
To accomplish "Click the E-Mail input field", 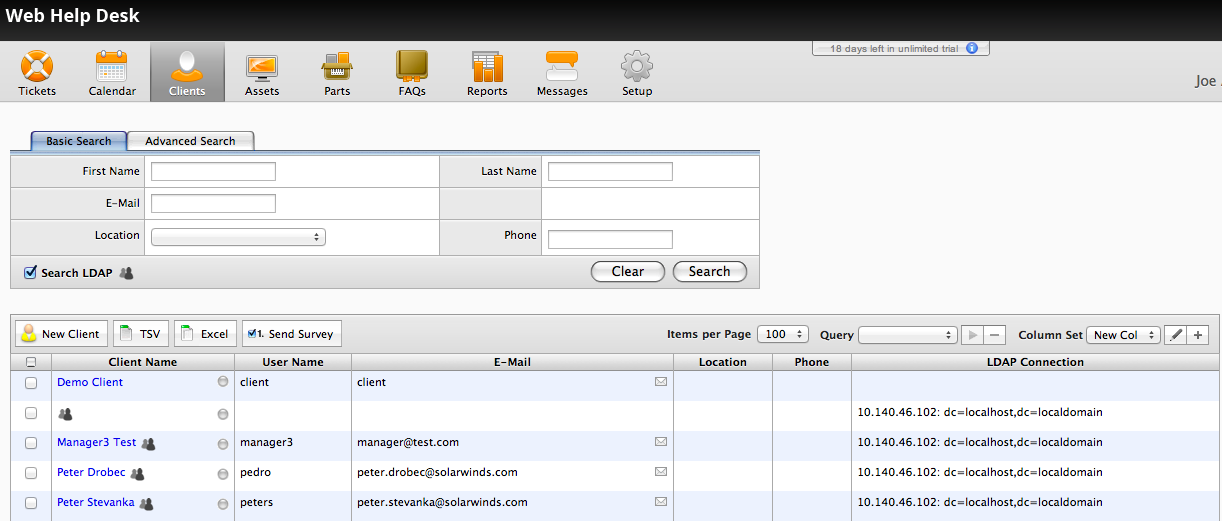I will [x=213, y=204].
